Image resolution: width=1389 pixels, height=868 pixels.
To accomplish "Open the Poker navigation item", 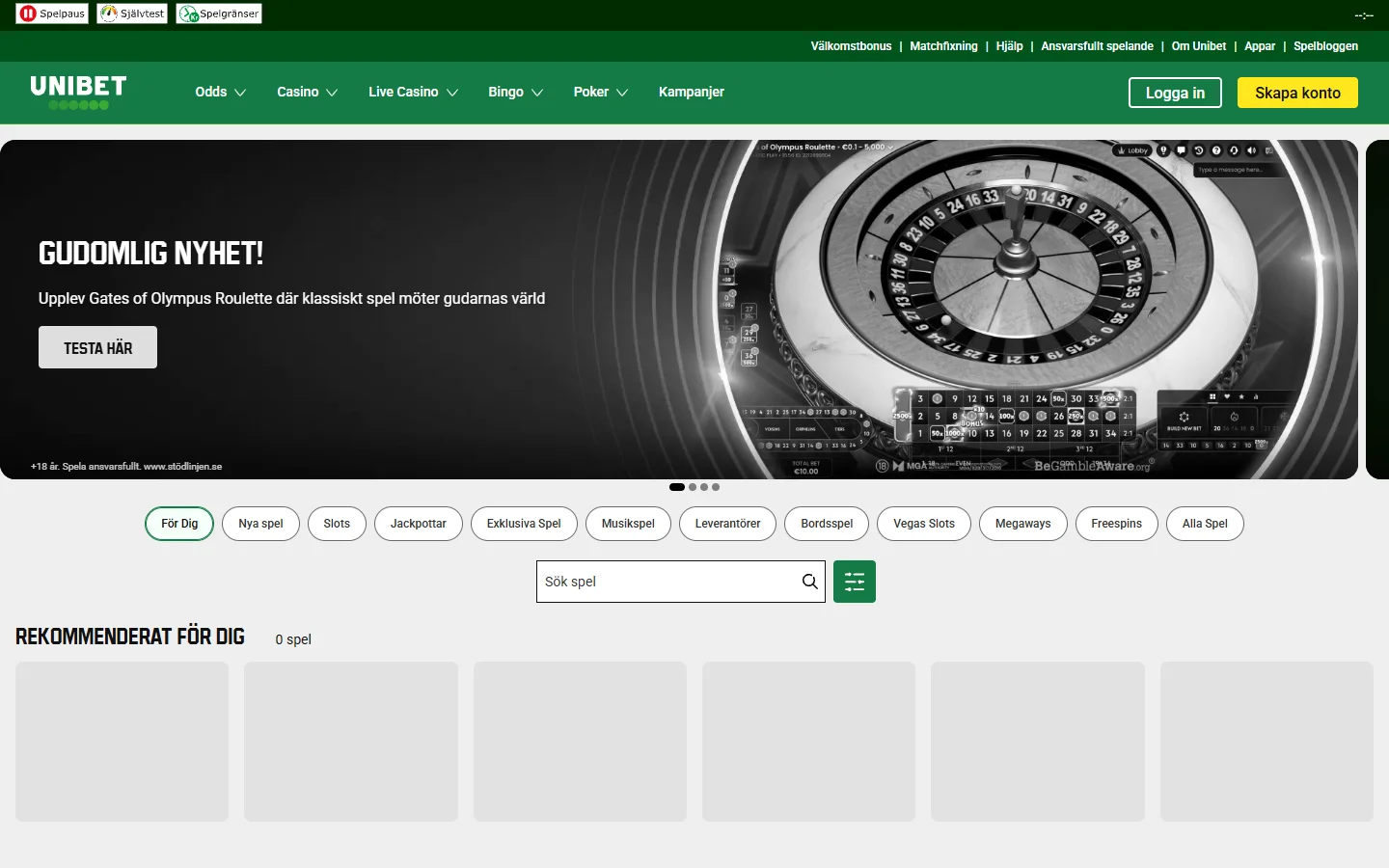I will coord(590,92).
